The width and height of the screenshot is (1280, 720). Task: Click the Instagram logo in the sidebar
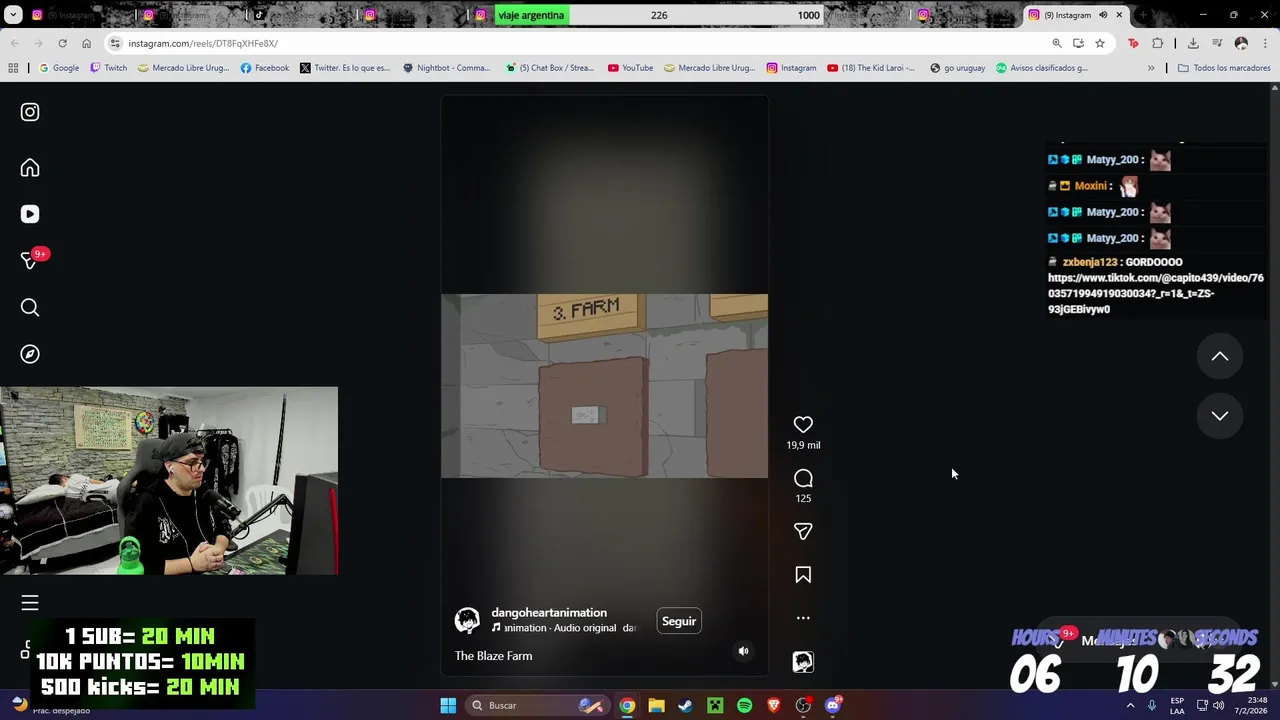30,112
